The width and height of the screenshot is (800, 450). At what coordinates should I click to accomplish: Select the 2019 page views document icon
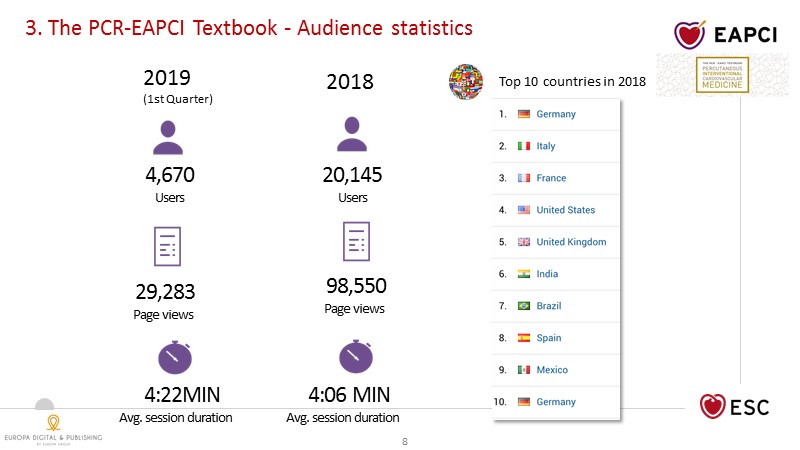coord(167,247)
